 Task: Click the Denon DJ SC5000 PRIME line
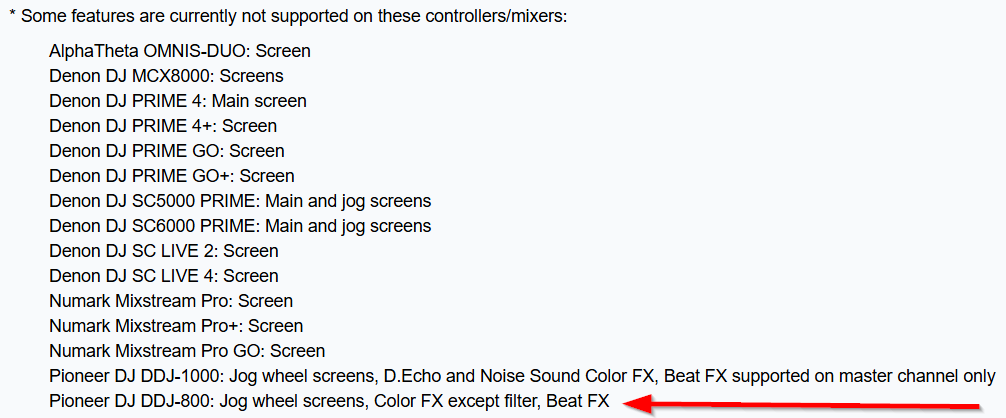point(240,201)
